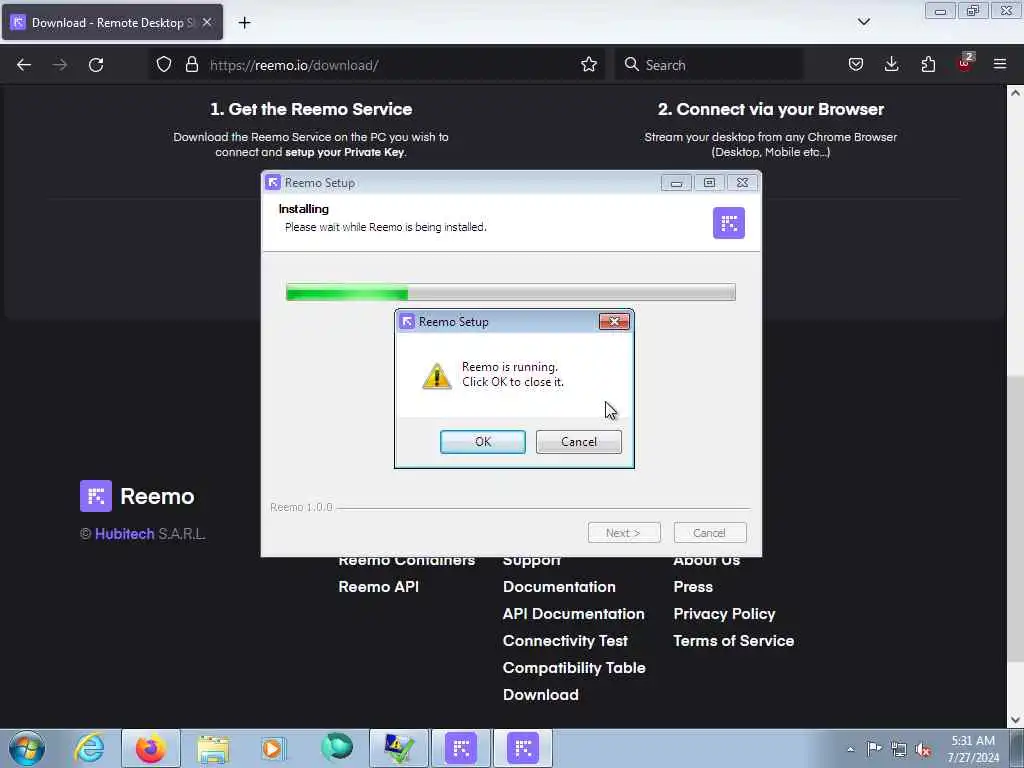Screen dimensions: 1024x768
Task: Select the Download - Remote Desktop tab
Action: point(112,22)
